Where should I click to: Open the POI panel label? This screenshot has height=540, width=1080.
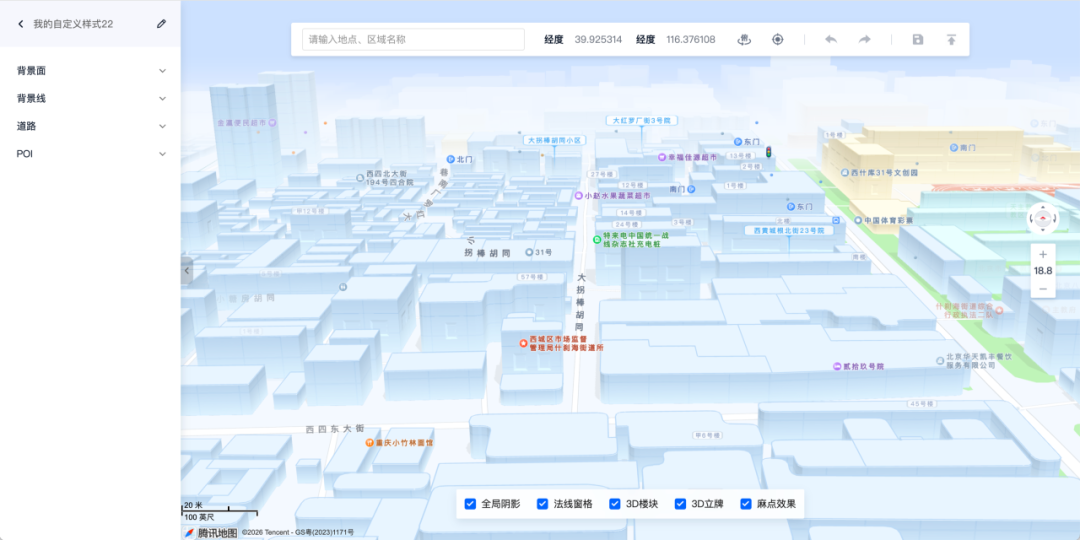coord(25,154)
